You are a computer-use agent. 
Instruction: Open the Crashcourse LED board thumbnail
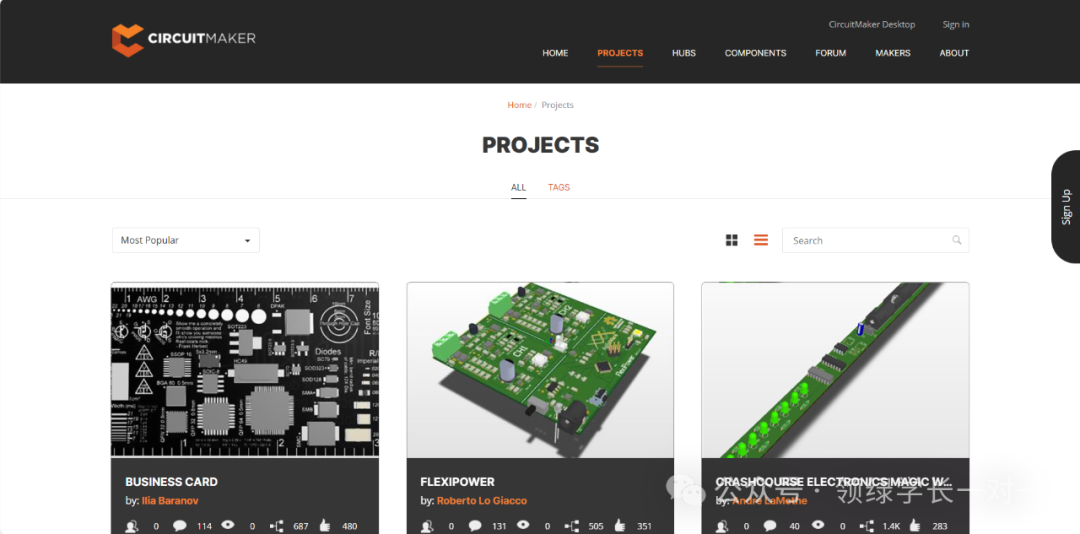(x=835, y=370)
